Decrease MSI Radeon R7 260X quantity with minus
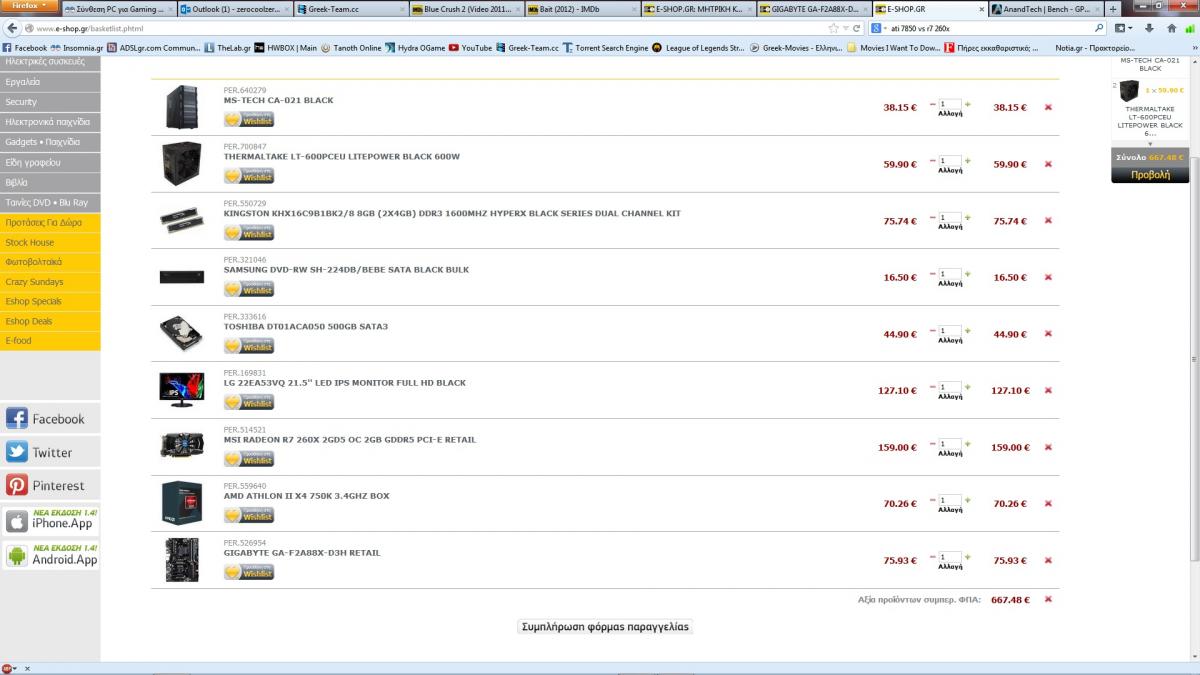1200x675 pixels. tap(932, 444)
